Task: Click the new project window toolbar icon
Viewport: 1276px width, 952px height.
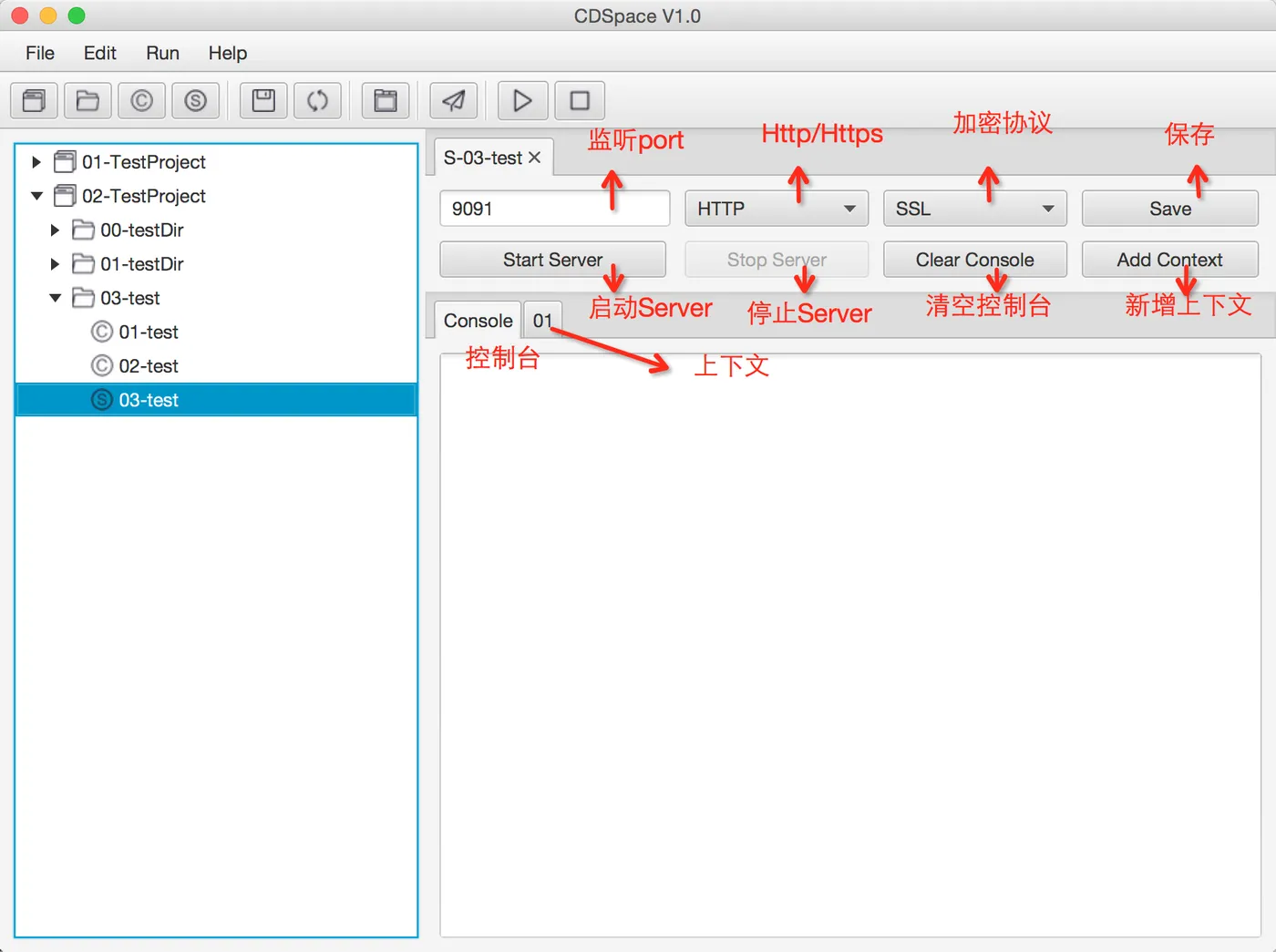Action: 35,100
